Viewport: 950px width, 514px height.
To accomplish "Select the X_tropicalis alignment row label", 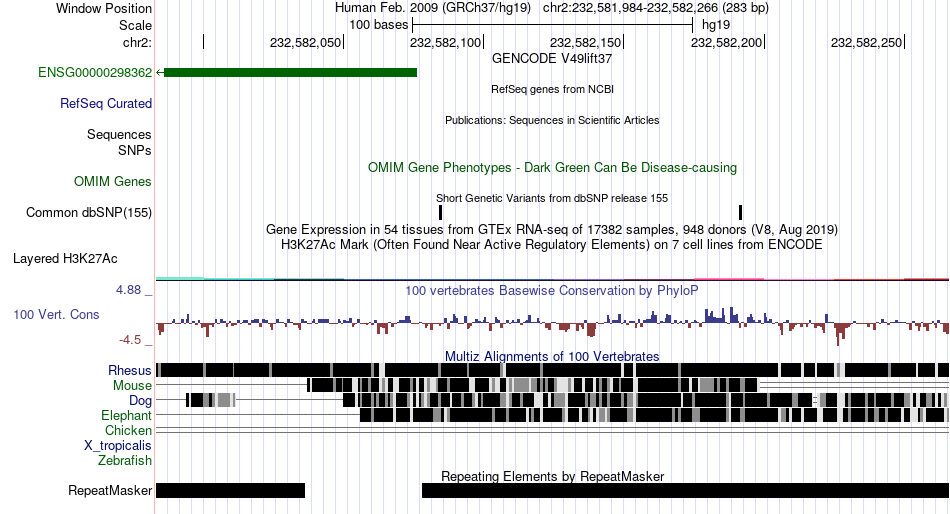I will click(118, 446).
